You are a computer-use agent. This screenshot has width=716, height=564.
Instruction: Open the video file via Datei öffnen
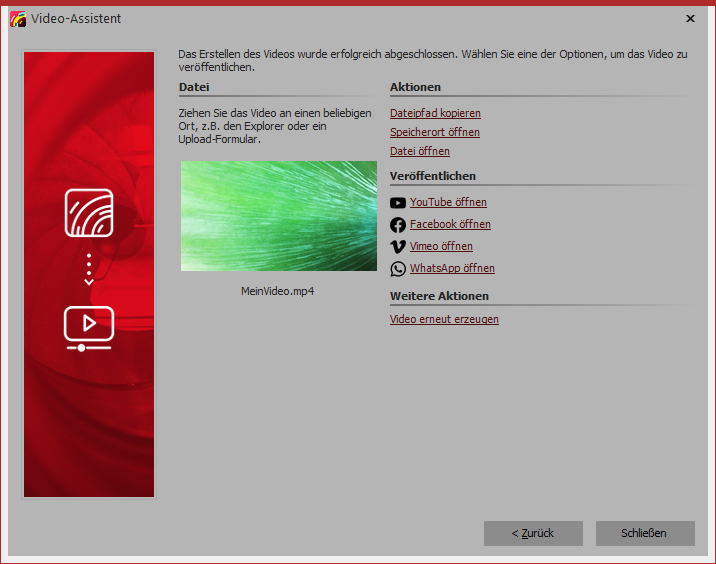tap(420, 151)
